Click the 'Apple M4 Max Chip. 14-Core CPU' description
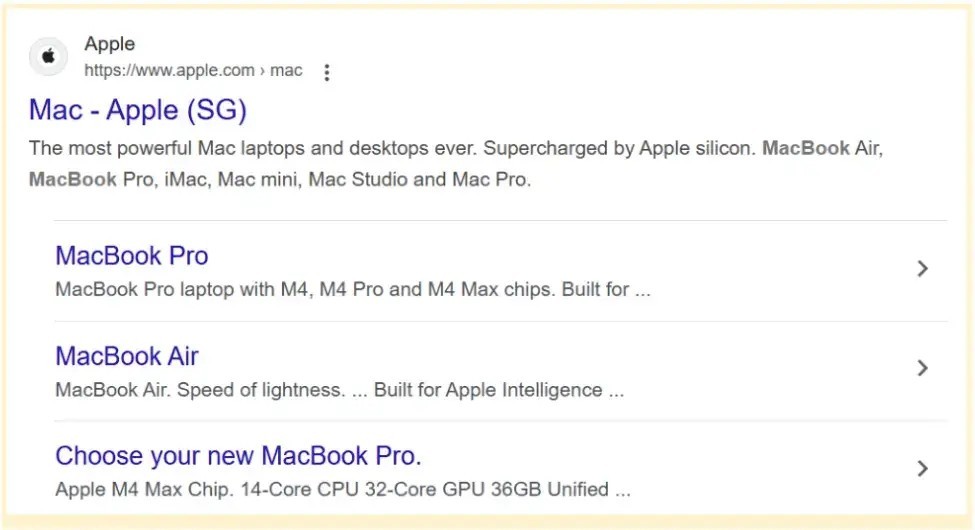This screenshot has height=530, width=975. pos(343,490)
